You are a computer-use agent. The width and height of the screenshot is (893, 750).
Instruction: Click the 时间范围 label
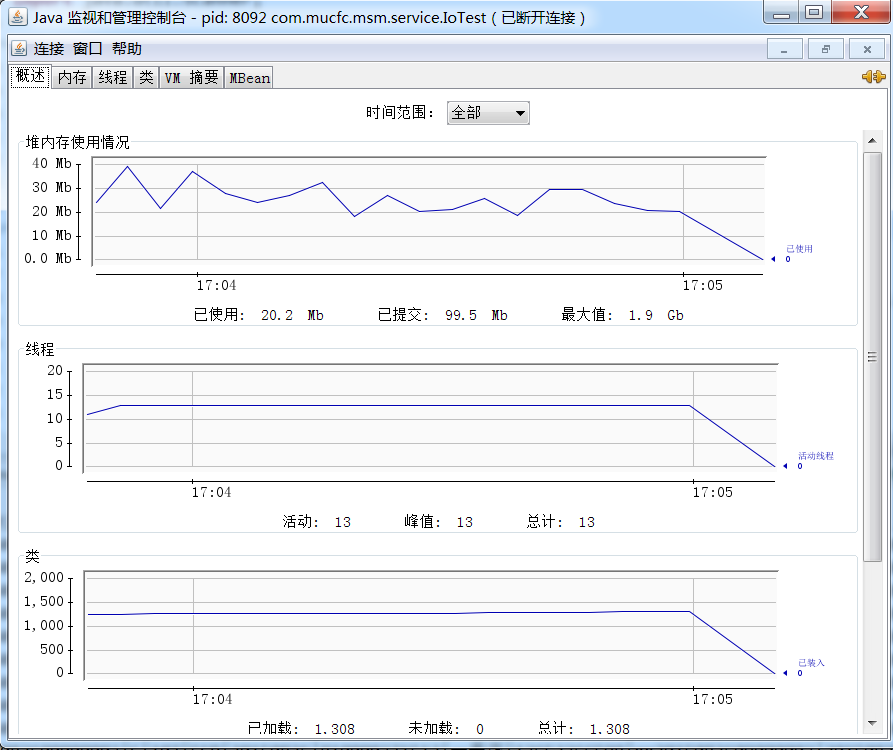pos(400,113)
